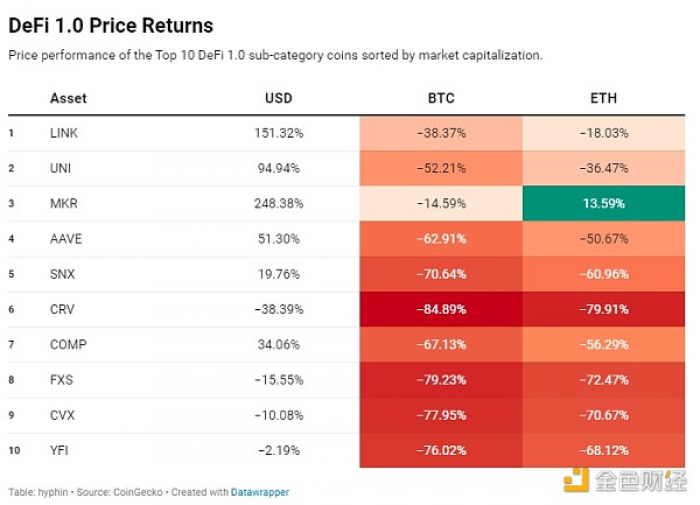Select the LINK asset row label

[x=64, y=133]
